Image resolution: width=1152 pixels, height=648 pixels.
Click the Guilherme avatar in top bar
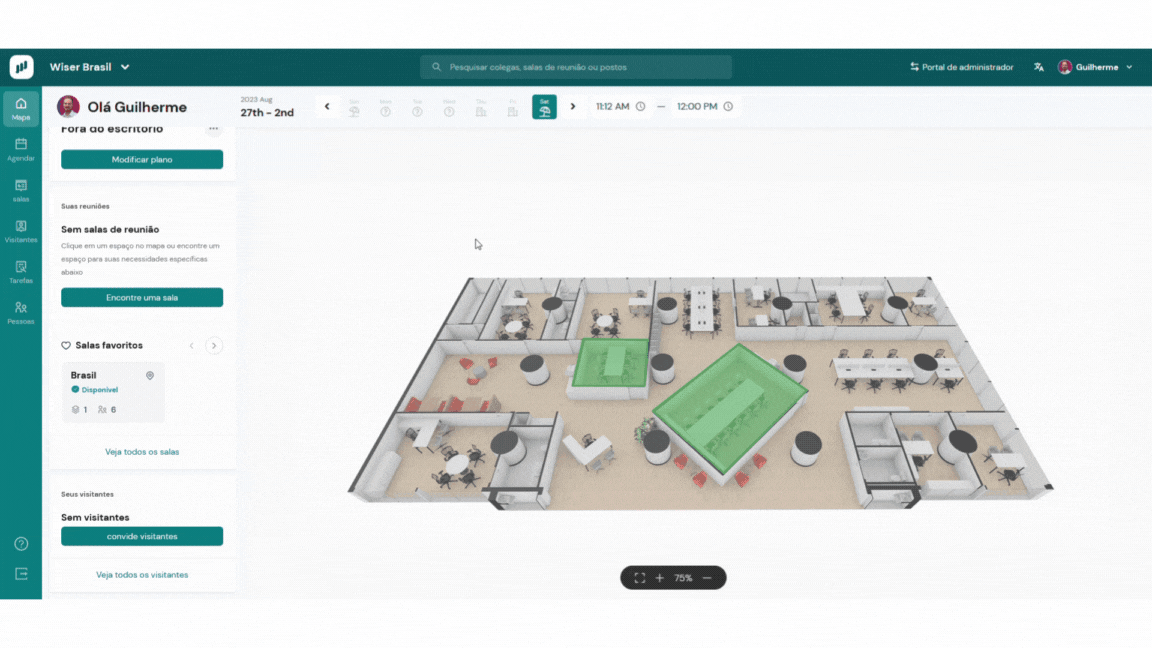pyautogui.click(x=1065, y=67)
